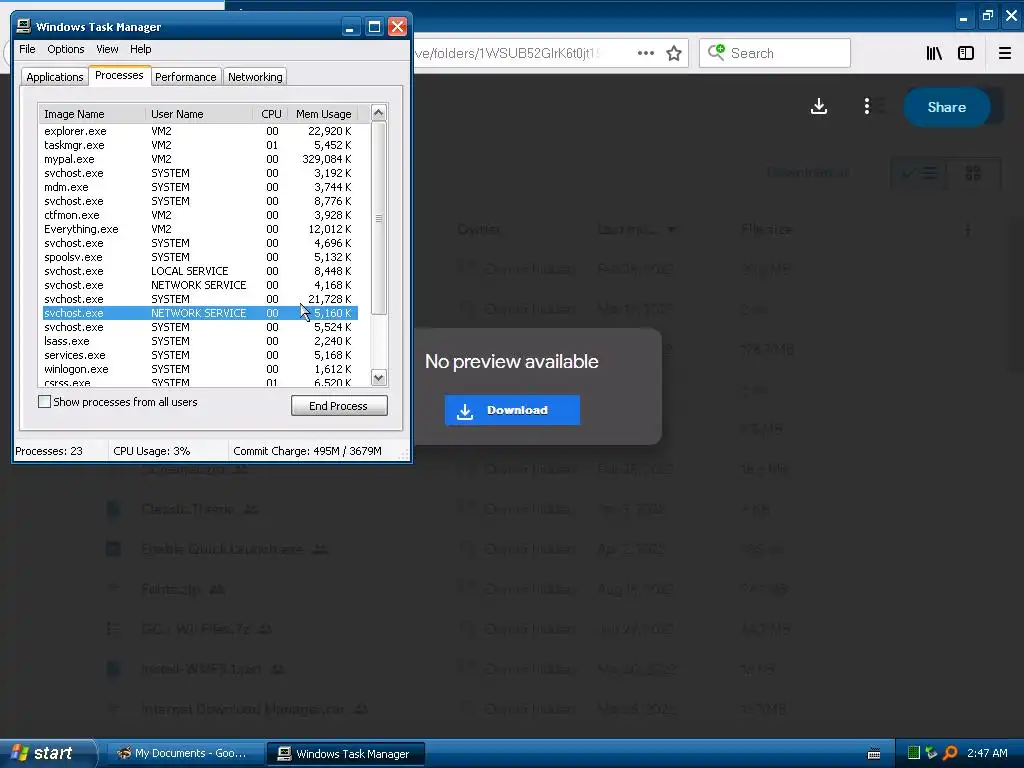Select the ctfmon.exe process row

tap(200, 215)
